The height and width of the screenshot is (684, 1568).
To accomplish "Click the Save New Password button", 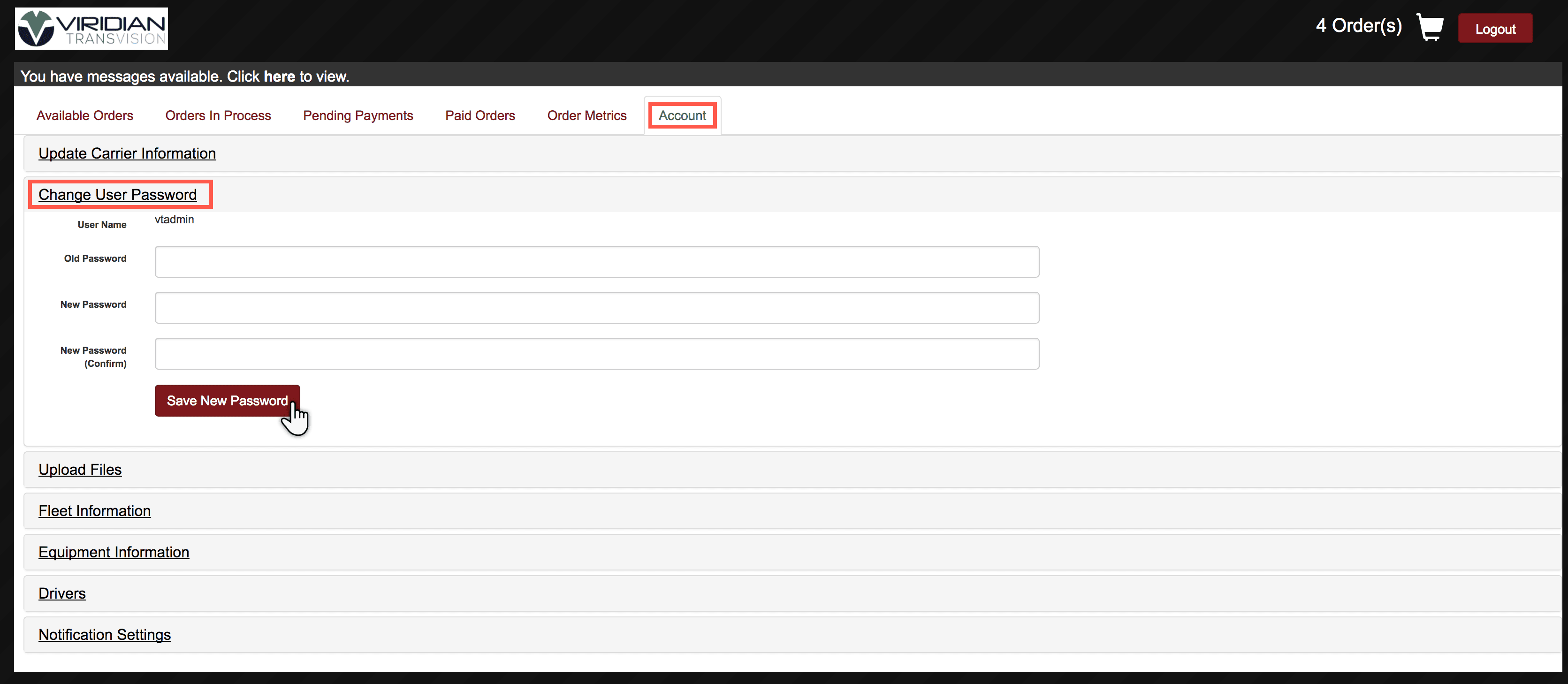I will click(x=227, y=401).
